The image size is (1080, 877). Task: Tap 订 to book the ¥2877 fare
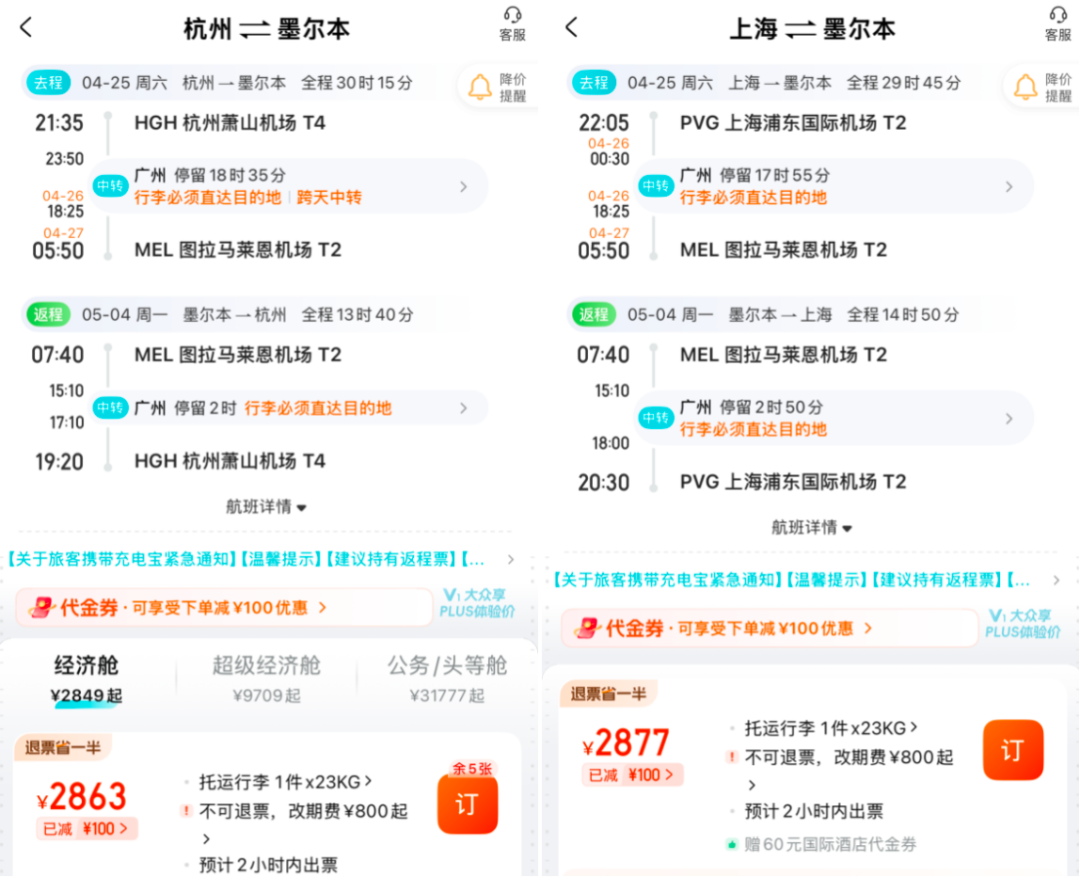tap(1013, 750)
